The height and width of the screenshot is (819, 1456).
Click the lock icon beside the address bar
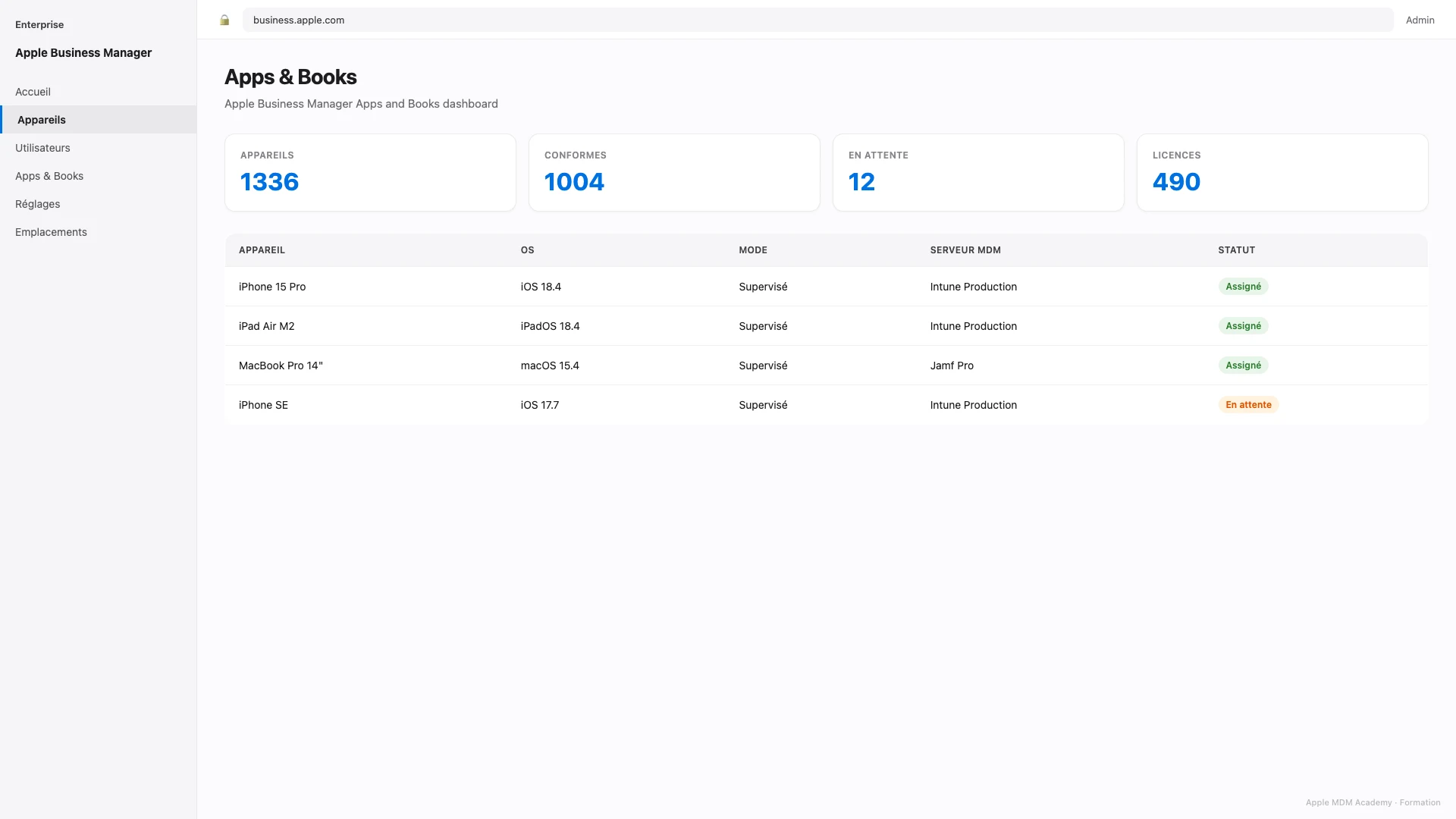(x=224, y=20)
